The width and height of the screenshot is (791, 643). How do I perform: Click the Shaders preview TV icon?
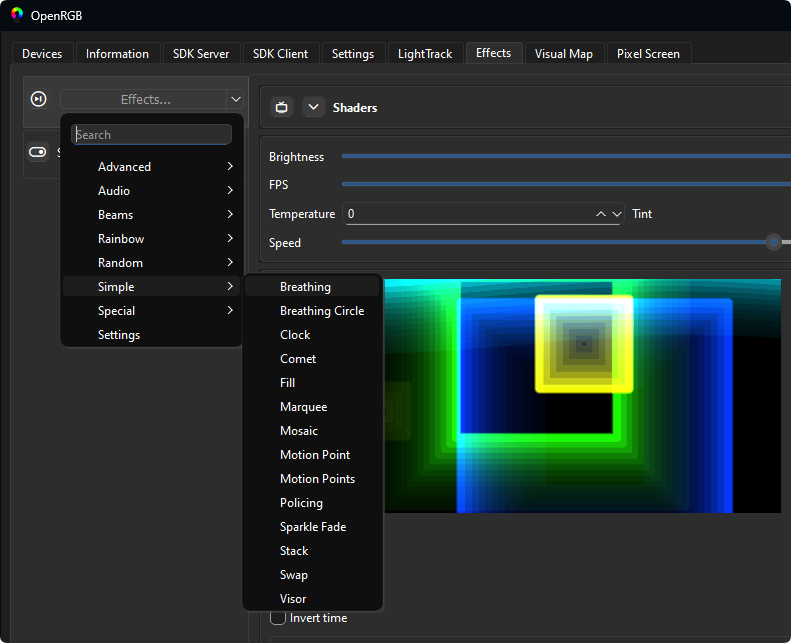click(281, 107)
